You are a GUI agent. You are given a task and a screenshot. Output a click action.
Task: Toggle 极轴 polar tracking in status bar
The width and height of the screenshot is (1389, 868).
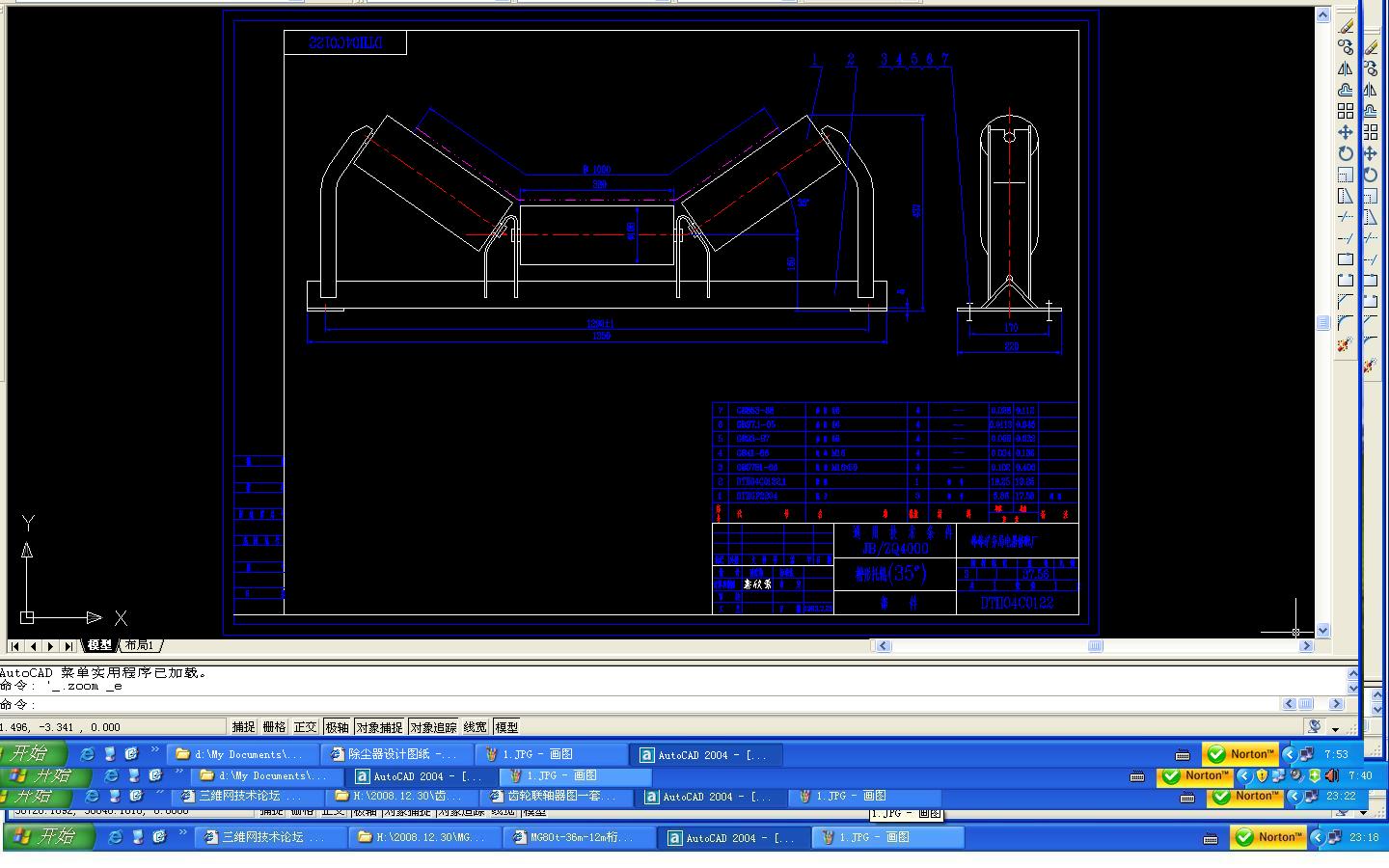click(337, 727)
